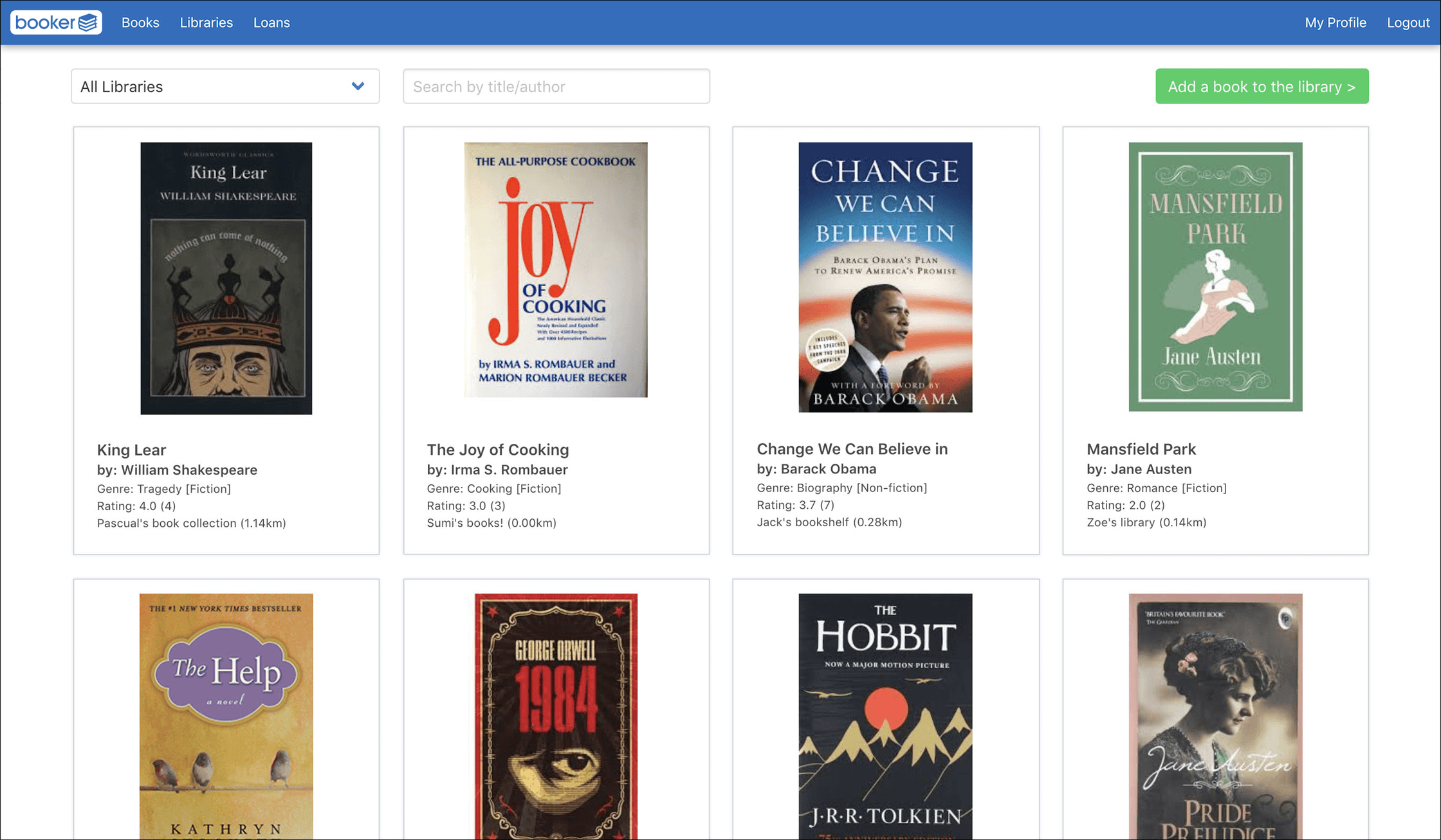Click Rating: 3.0 (3) text
This screenshot has height=840, width=1441.
tap(466, 506)
